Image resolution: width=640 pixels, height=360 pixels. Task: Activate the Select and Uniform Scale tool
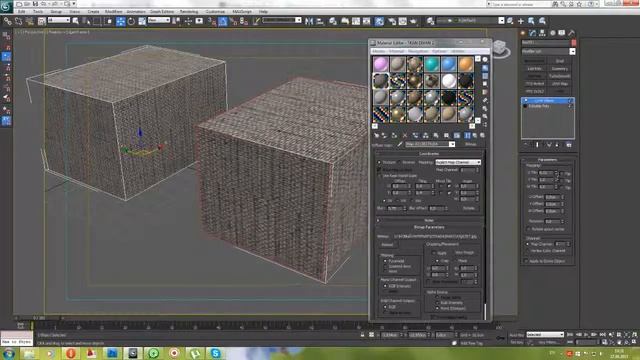(142, 21)
